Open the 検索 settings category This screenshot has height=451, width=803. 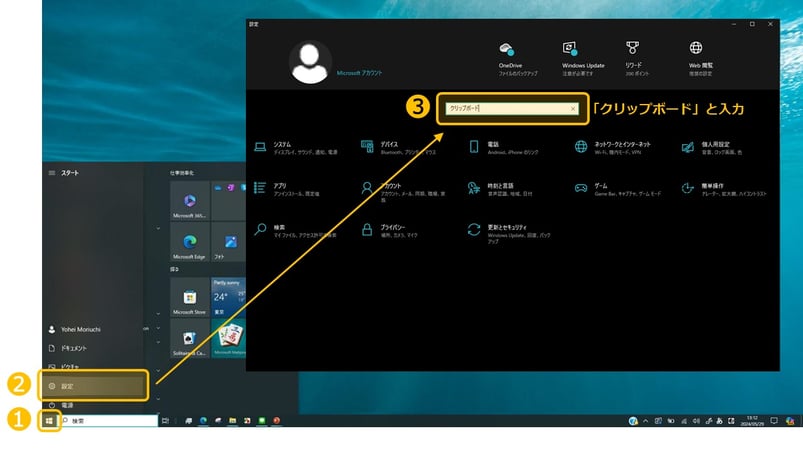point(295,230)
